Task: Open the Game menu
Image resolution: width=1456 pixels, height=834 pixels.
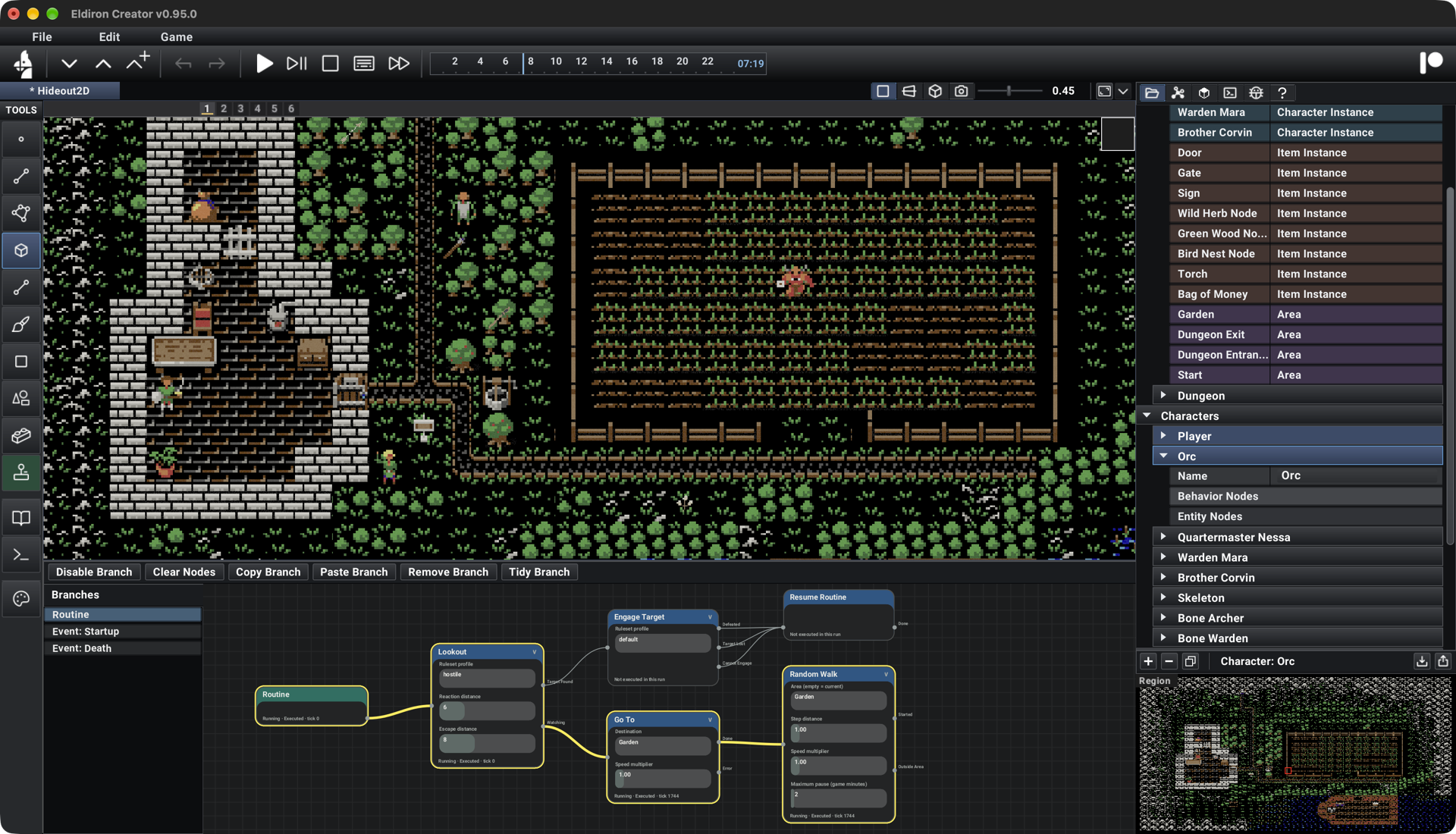Action: 176,36
